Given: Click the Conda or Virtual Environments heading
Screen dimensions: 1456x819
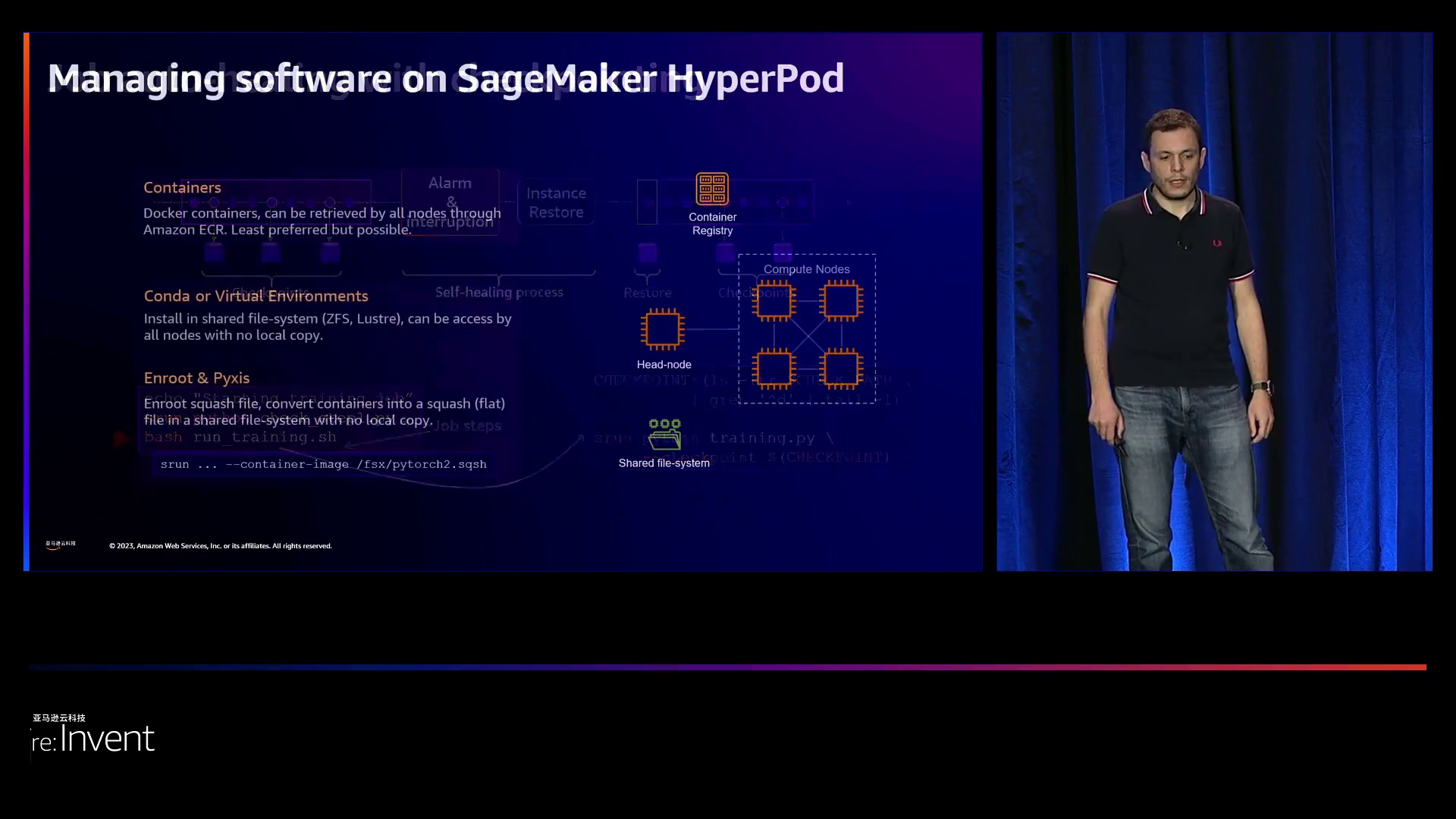Looking at the screenshot, I should tap(256, 296).
